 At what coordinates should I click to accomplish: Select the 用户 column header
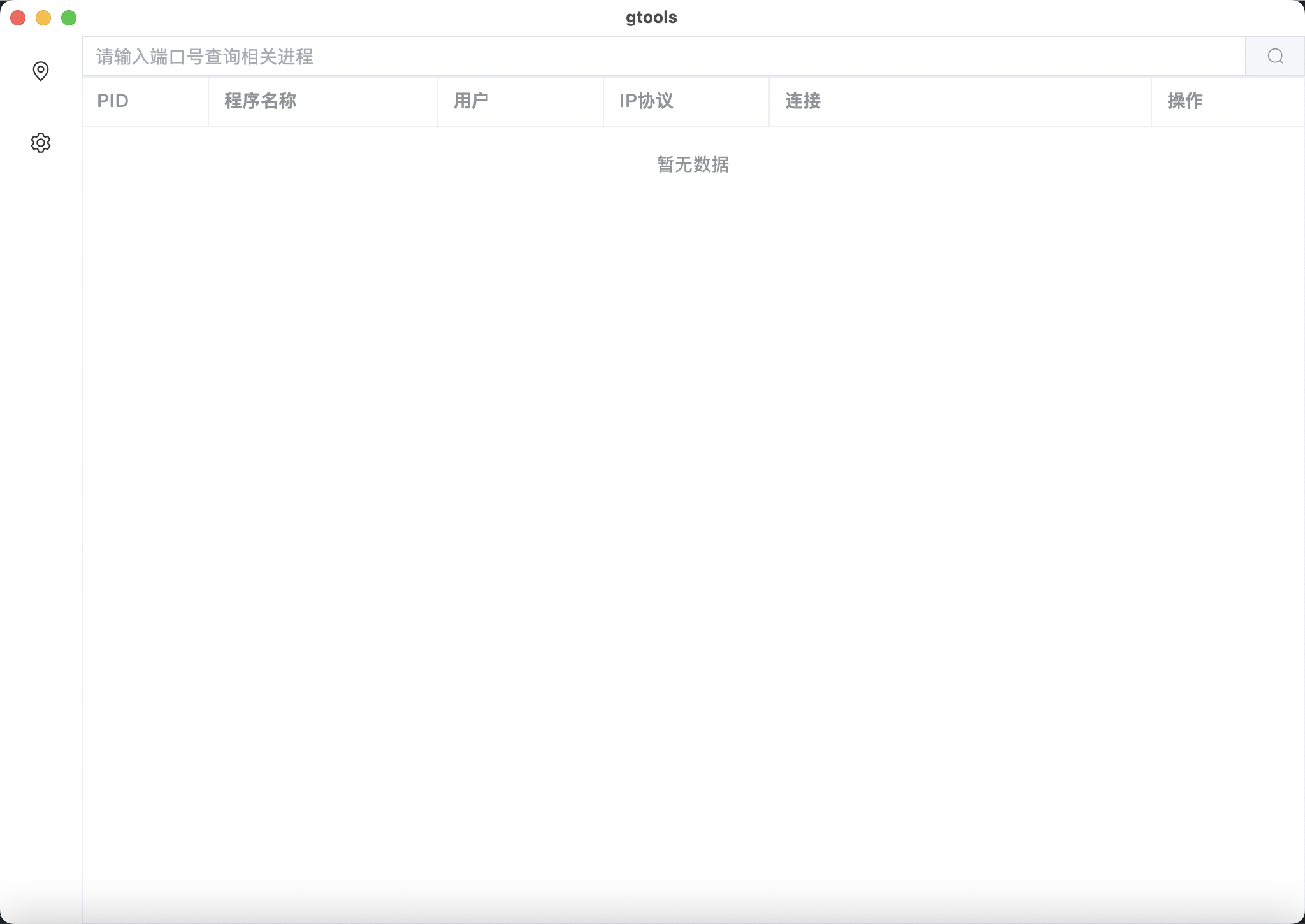tap(471, 101)
